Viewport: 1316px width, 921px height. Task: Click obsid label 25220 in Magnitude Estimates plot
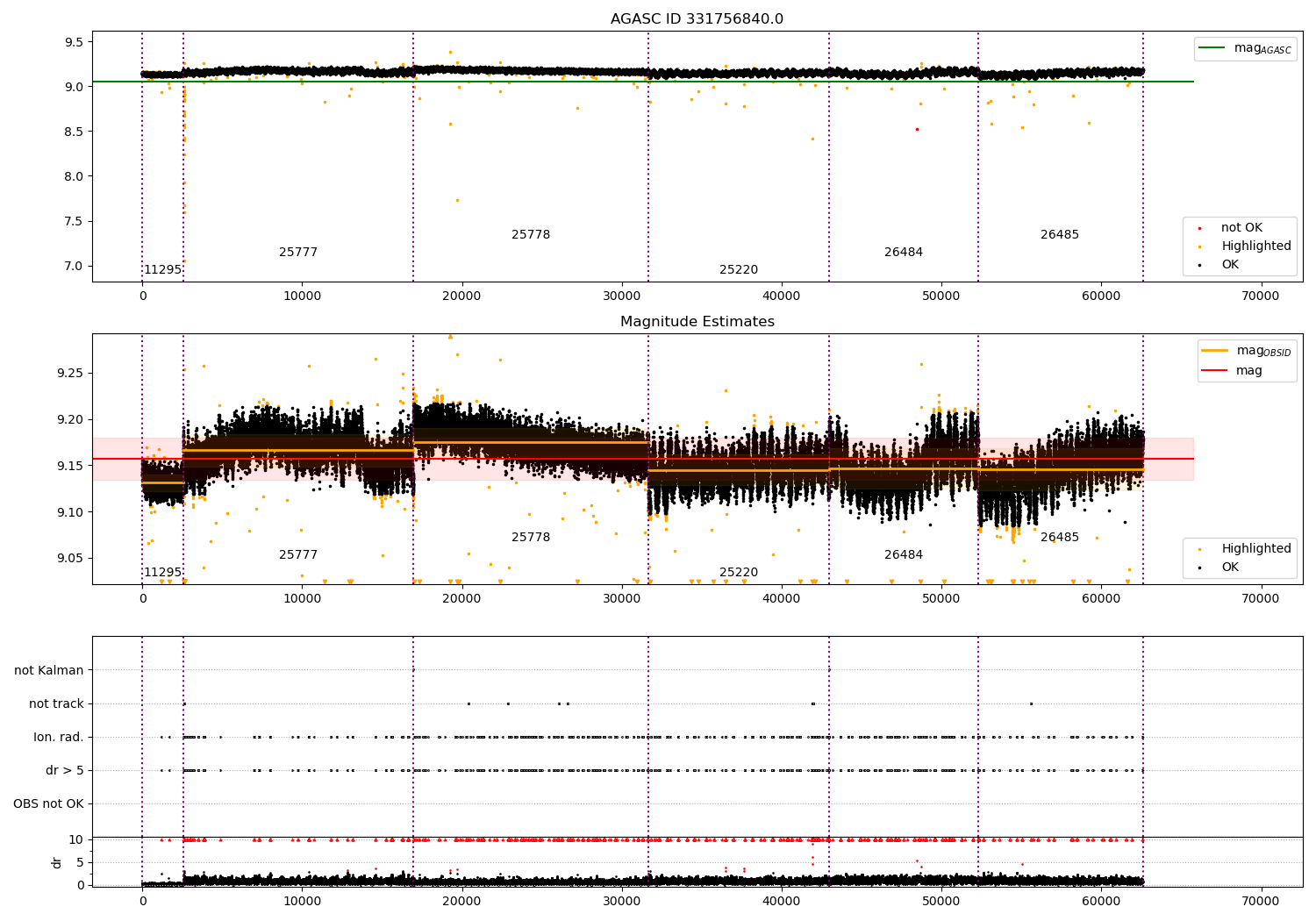click(x=739, y=573)
